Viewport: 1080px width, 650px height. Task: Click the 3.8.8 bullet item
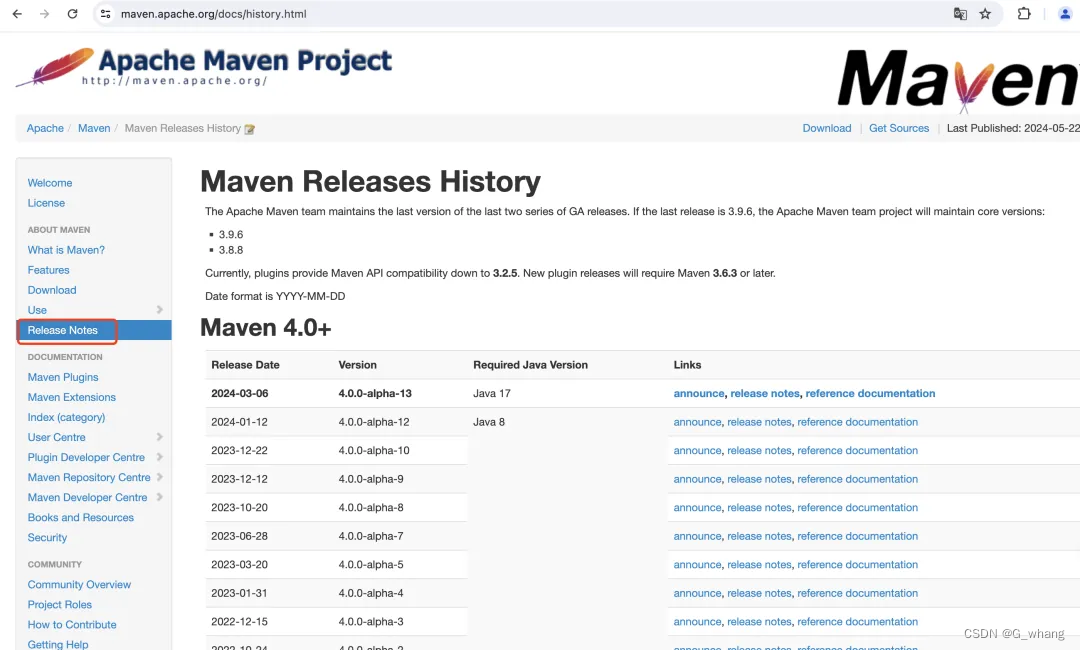(231, 250)
